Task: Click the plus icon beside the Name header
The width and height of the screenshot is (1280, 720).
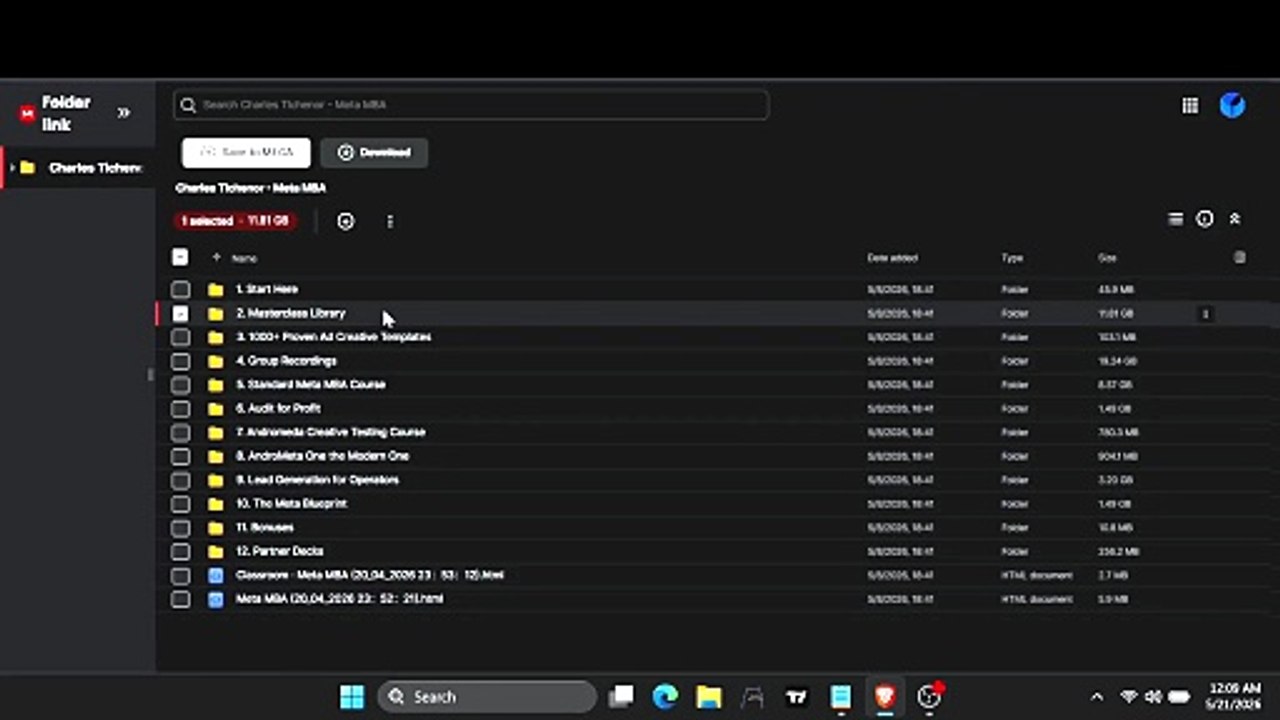Action: [x=216, y=257]
